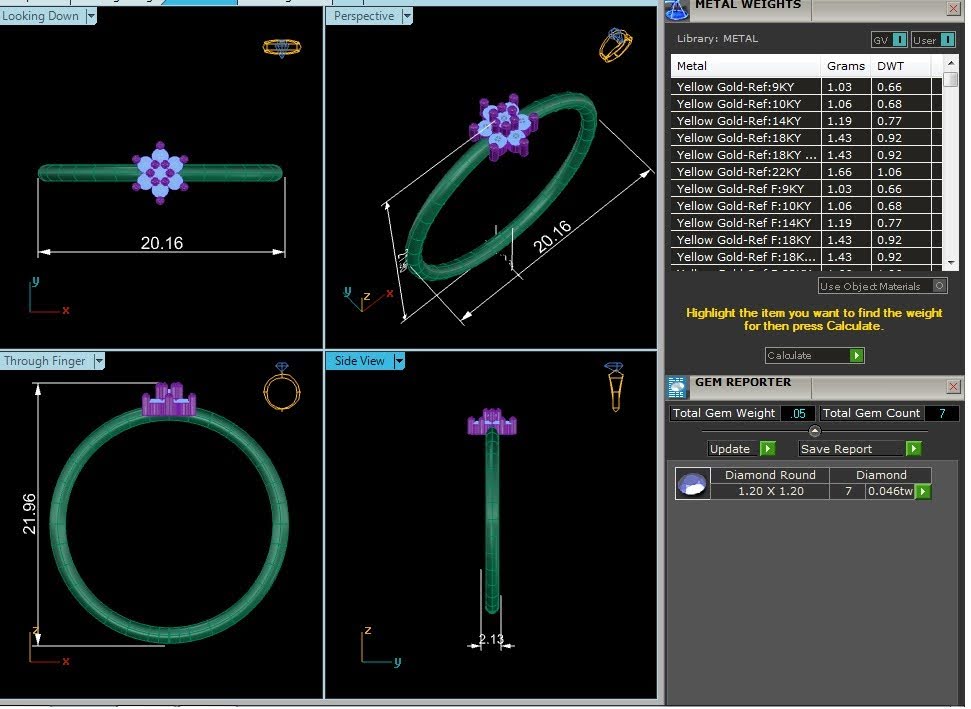
Task: Close the Gem Reporter panel
Action: 953,387
